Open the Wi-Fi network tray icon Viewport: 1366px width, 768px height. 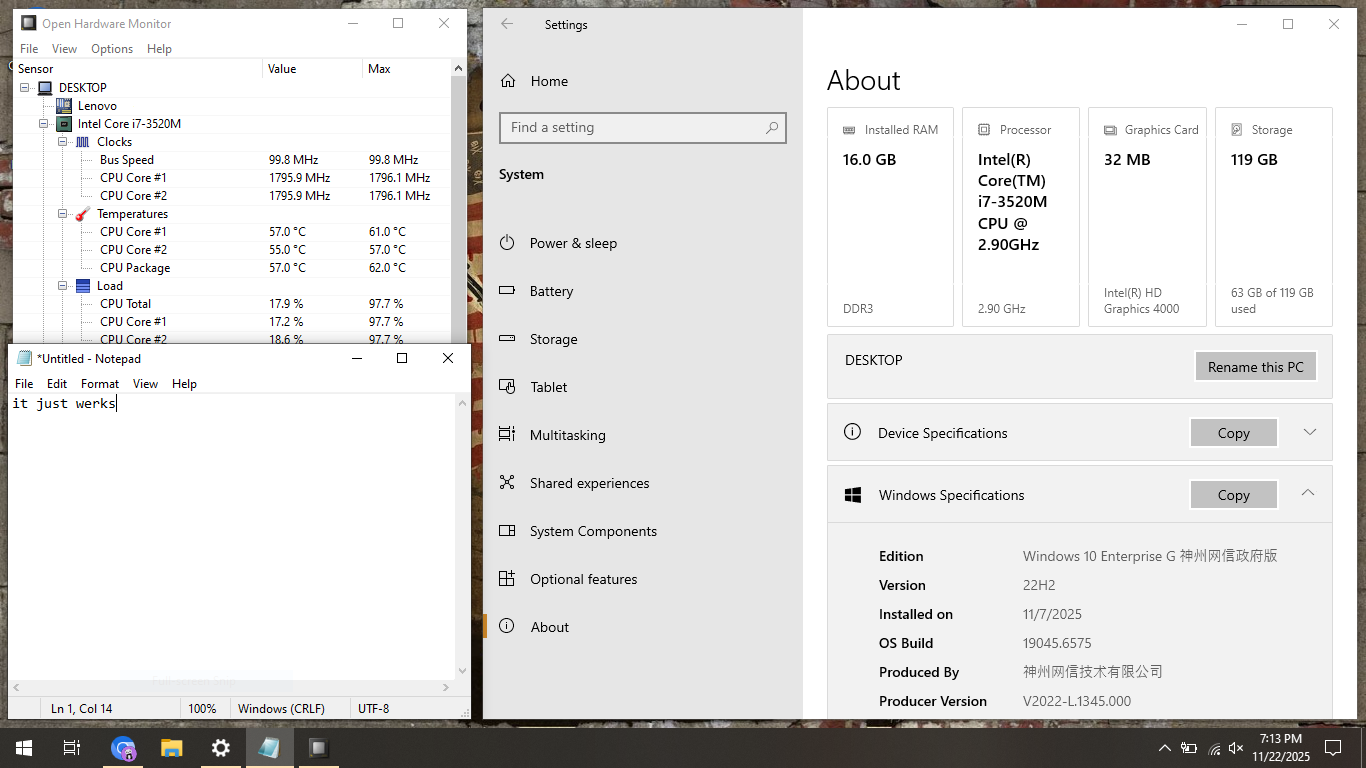click(x=1214, y=748)
